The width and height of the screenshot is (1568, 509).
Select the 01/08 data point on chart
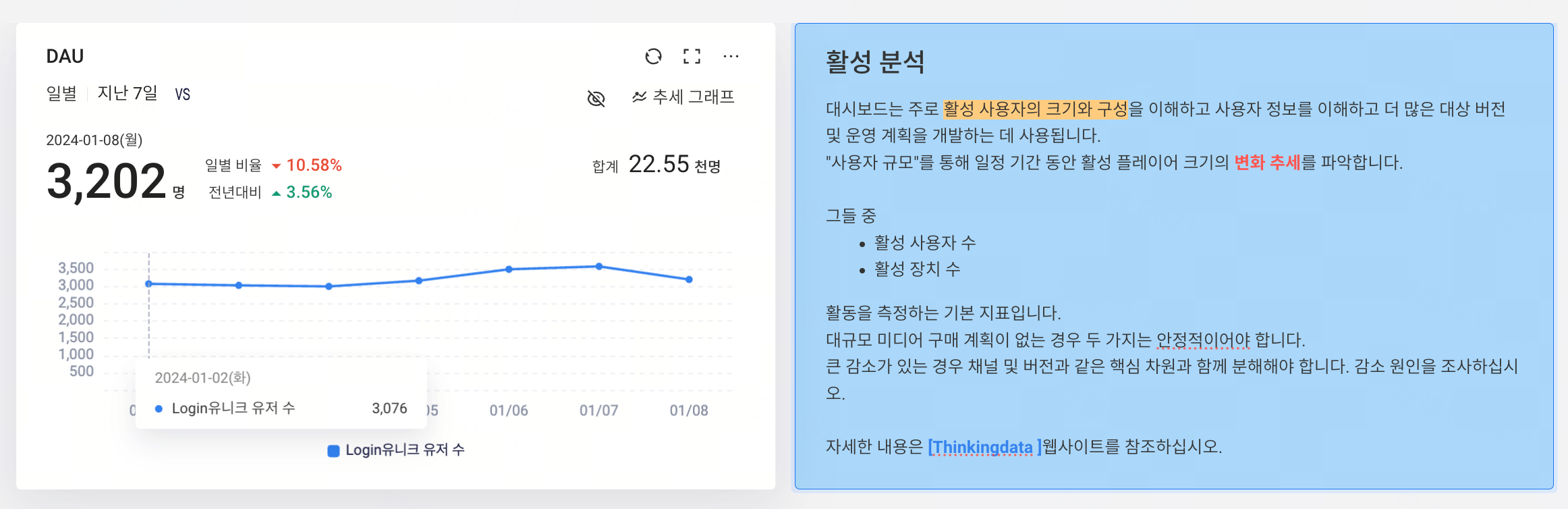click(689, 279)
